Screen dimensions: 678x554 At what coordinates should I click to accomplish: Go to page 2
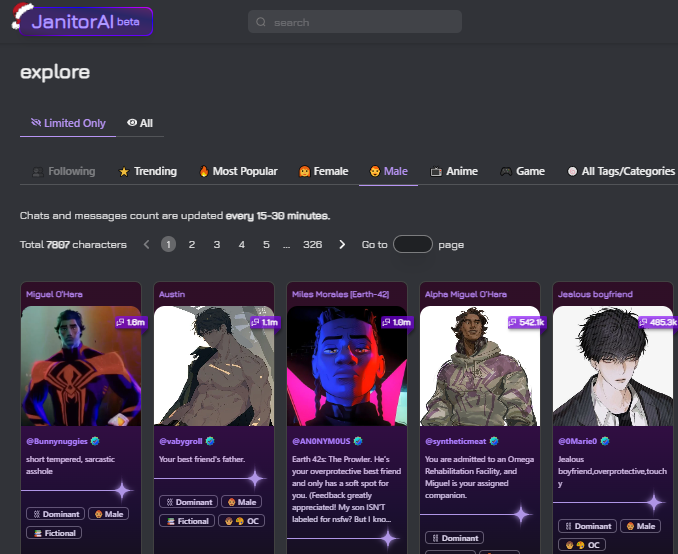tap(192, 245)
